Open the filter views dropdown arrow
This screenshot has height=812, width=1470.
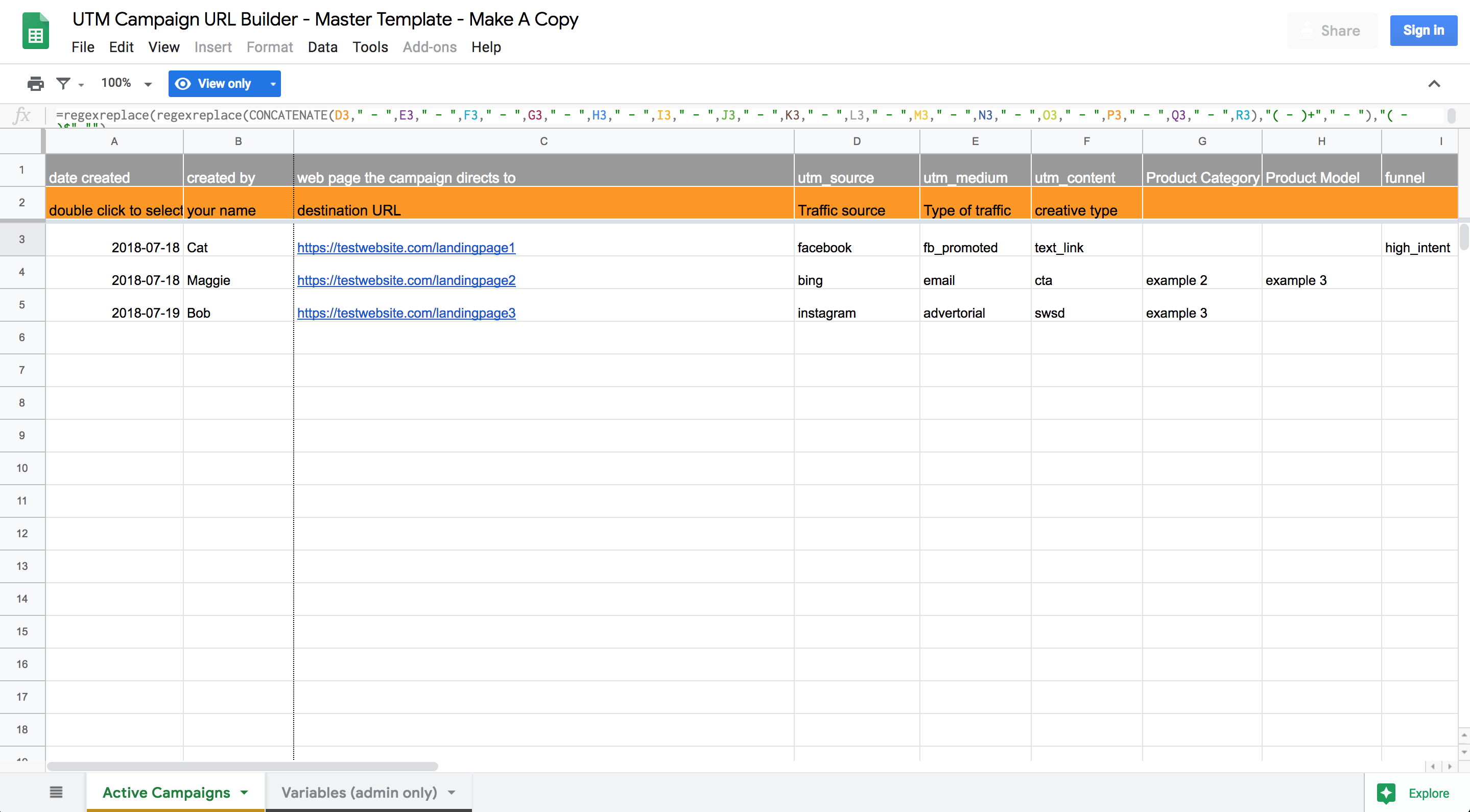point(81,85)
